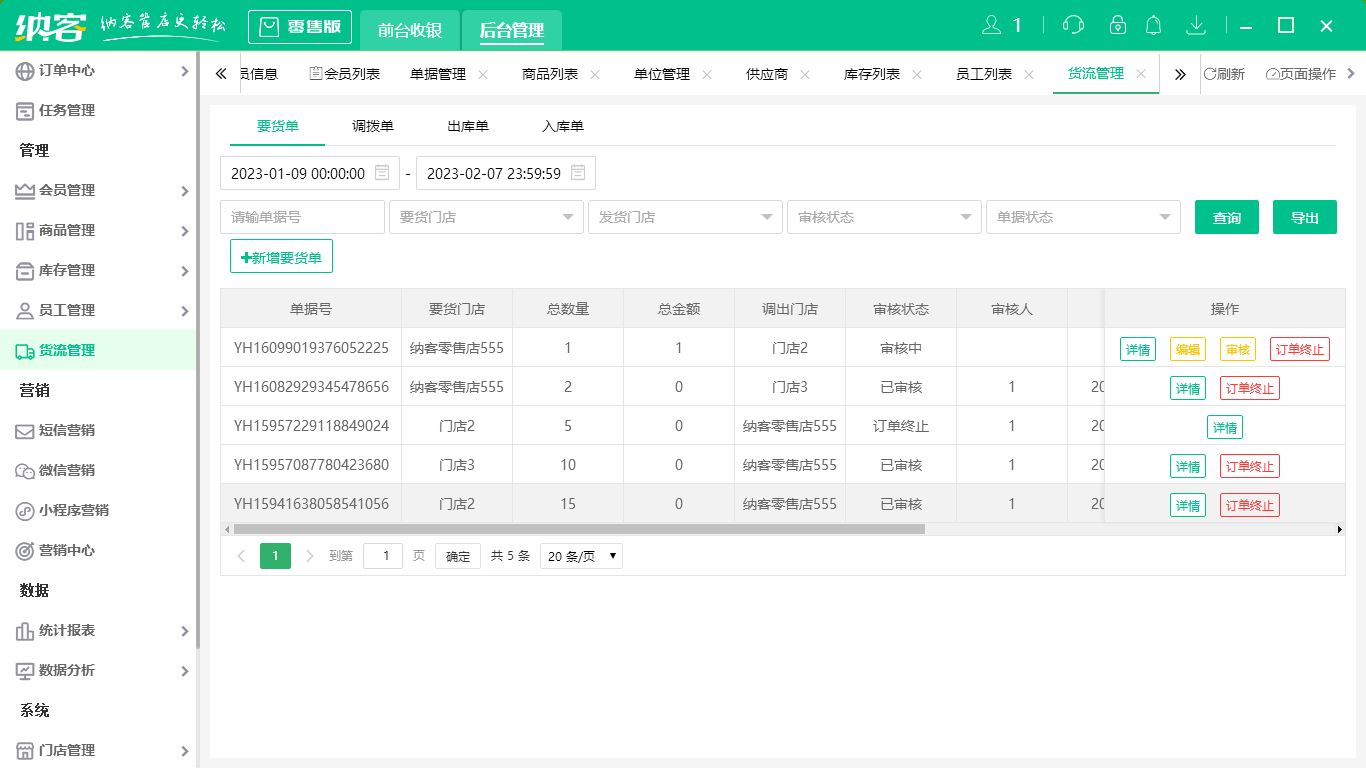Type an order number in 请输入单据号
The height and width of the screenshot is (768, 1366).
pos(302,217)
